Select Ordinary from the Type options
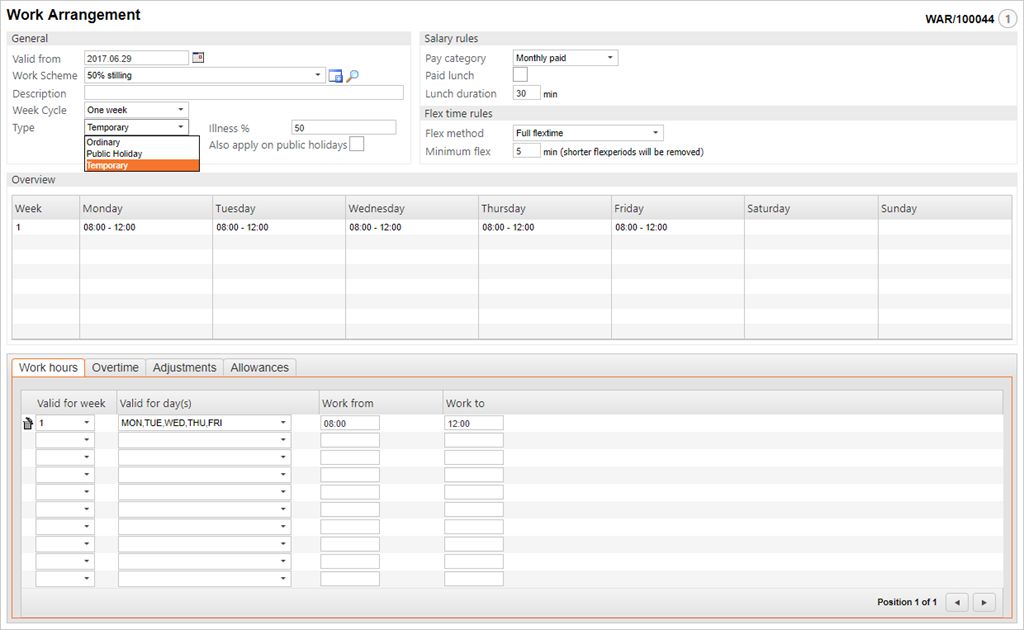Image resolution: width=1024 pixels, height=630 pixels. pyautogui.click(x=103, y=142)
